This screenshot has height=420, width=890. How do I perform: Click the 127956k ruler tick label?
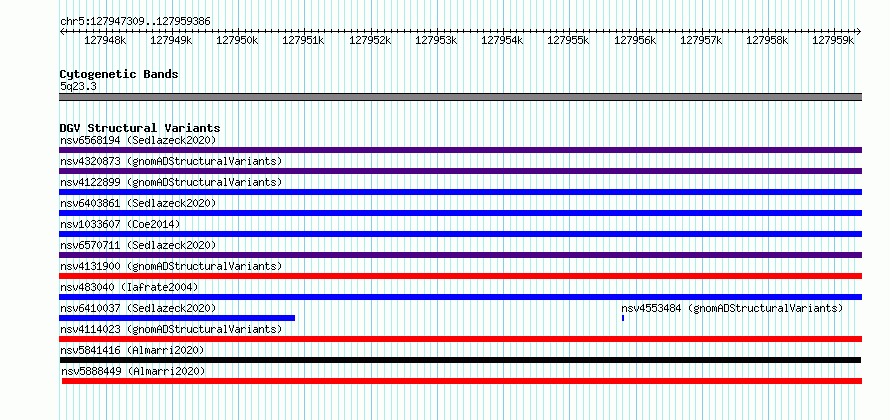(635, 40)
